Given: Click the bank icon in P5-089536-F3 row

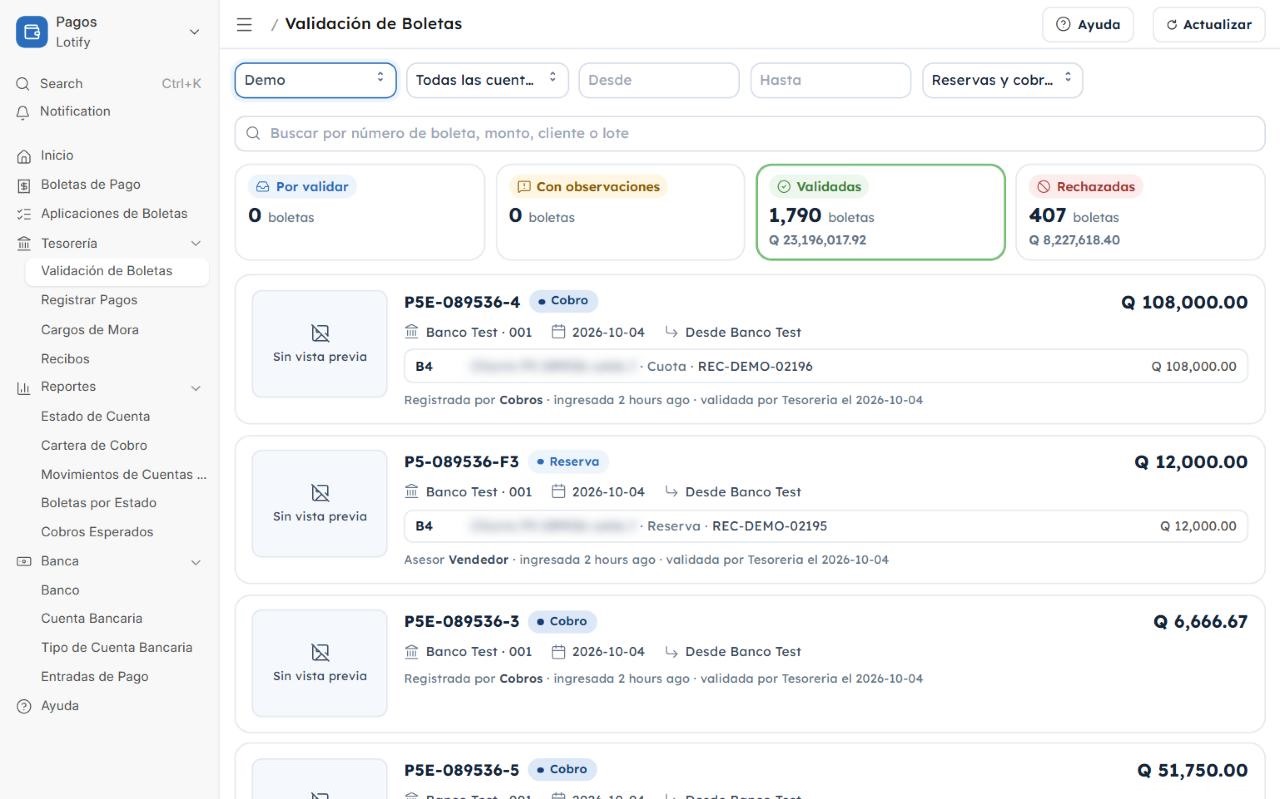Looking at the screenshot, I should pos(411,492).
